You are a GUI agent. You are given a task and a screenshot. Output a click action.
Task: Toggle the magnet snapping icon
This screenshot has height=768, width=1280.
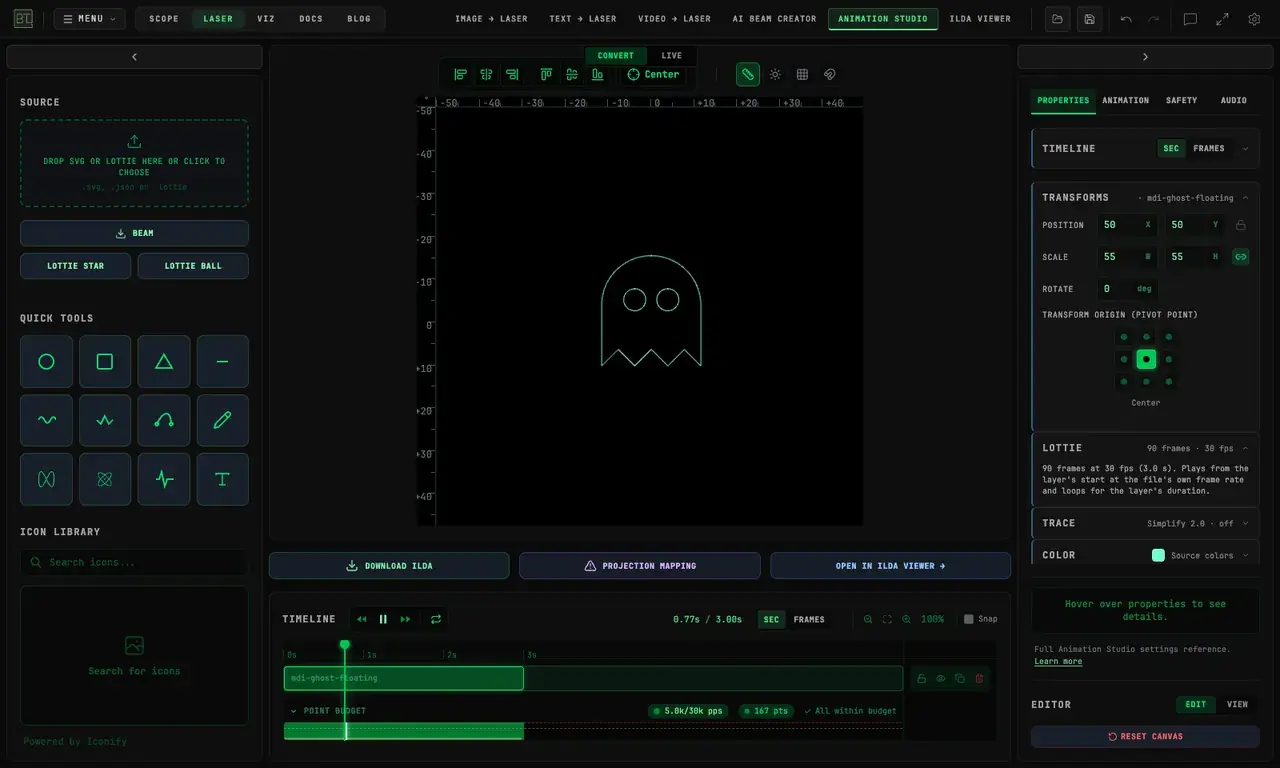(x=829, y=74)
